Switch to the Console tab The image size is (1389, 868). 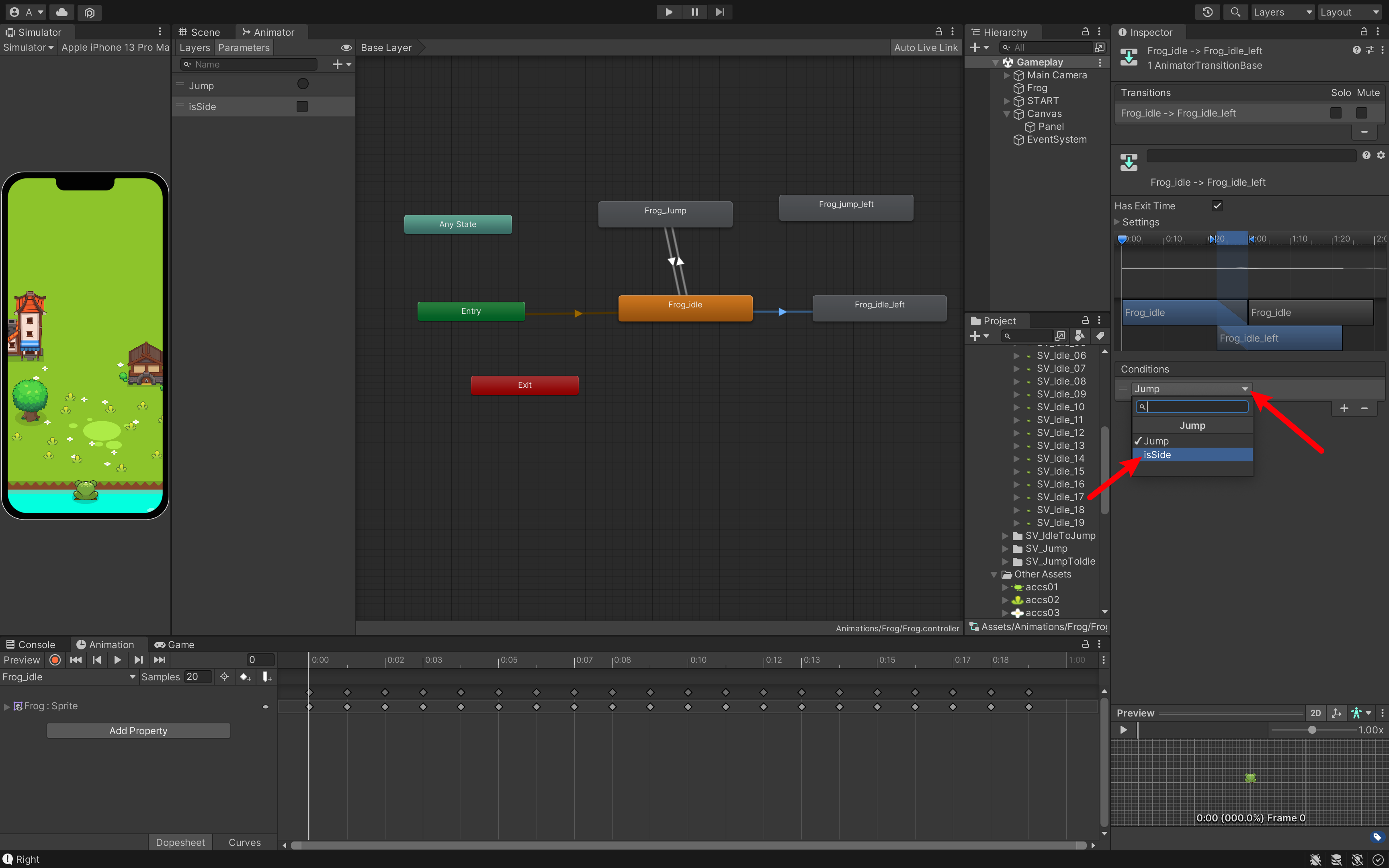[31, 644]
